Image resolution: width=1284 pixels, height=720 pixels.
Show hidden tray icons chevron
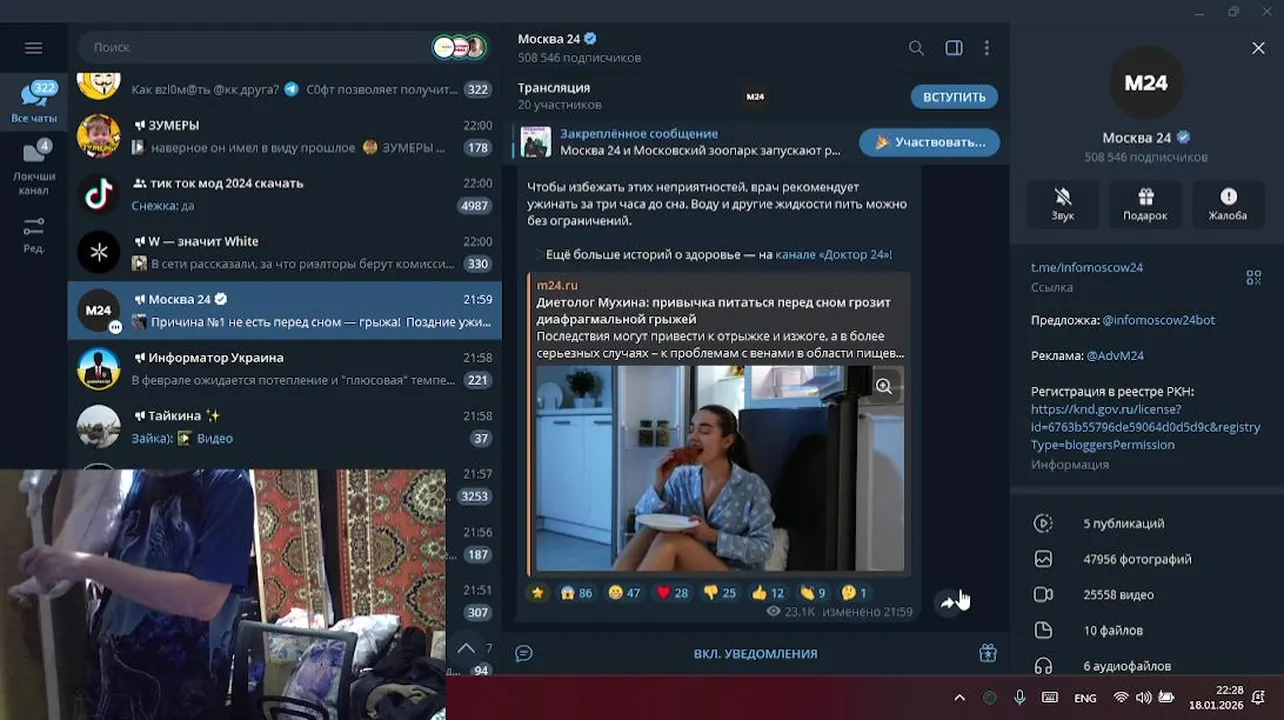pyautogui.click(x=959, y=698)
